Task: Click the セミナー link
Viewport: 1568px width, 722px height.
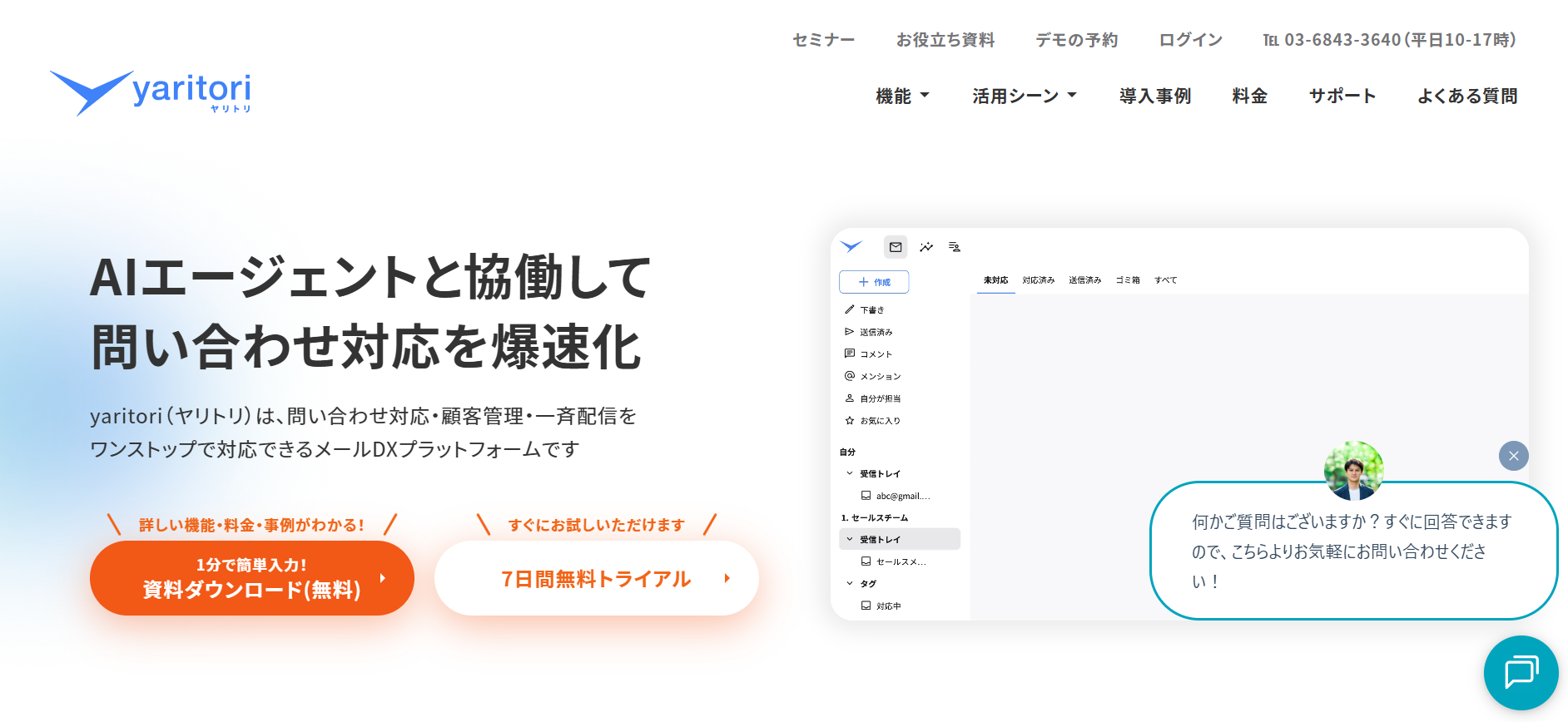Action: tap(823, 40)
